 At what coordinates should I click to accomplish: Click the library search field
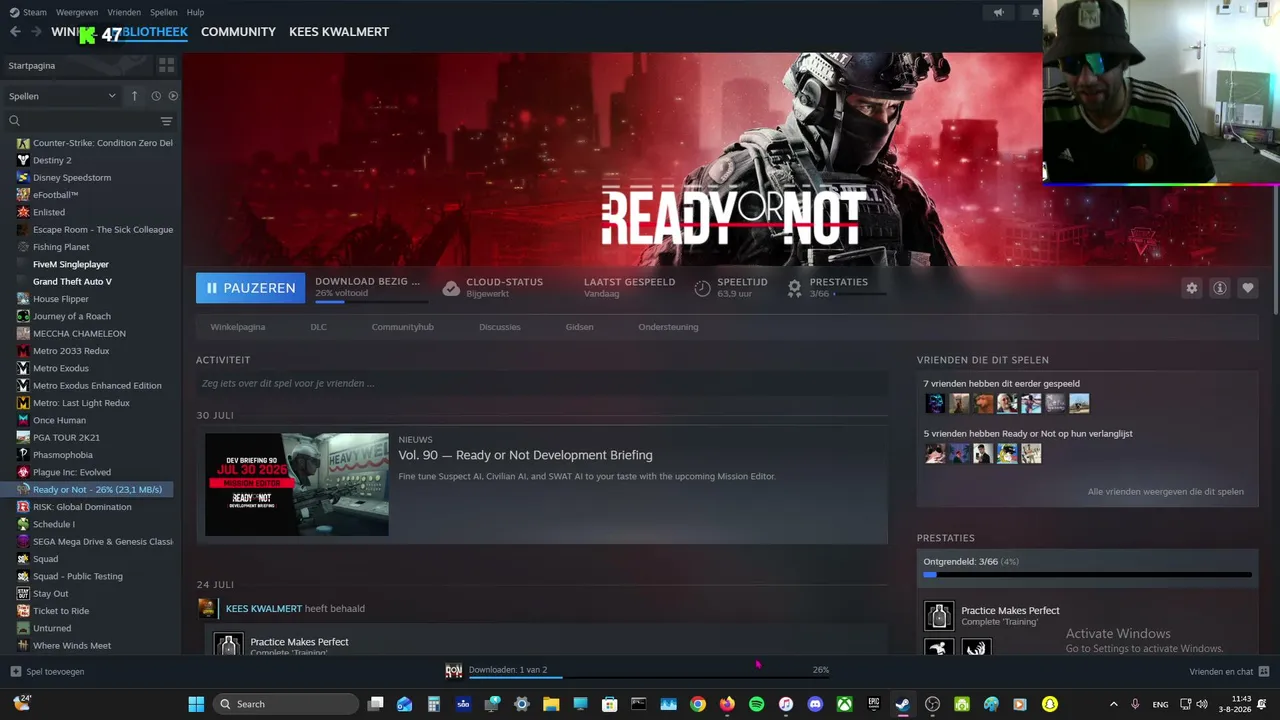pyautogui.click(x=80, y=121)
